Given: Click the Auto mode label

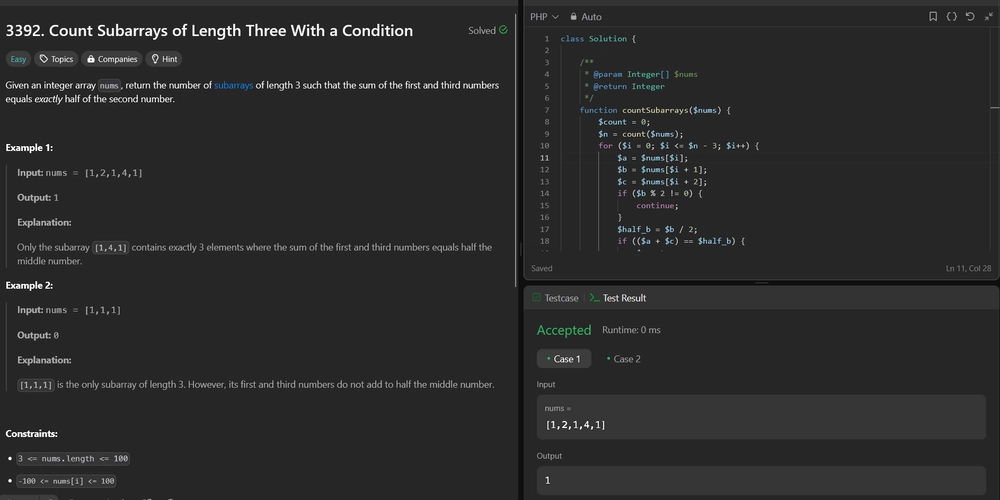Looking at the screenshot, I should pyautogui.click(x=591, y=17).
